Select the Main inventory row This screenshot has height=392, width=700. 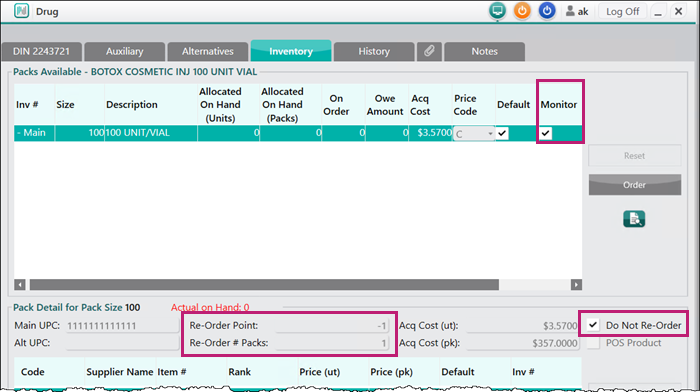pyautogui.click(x=298, y=133)
